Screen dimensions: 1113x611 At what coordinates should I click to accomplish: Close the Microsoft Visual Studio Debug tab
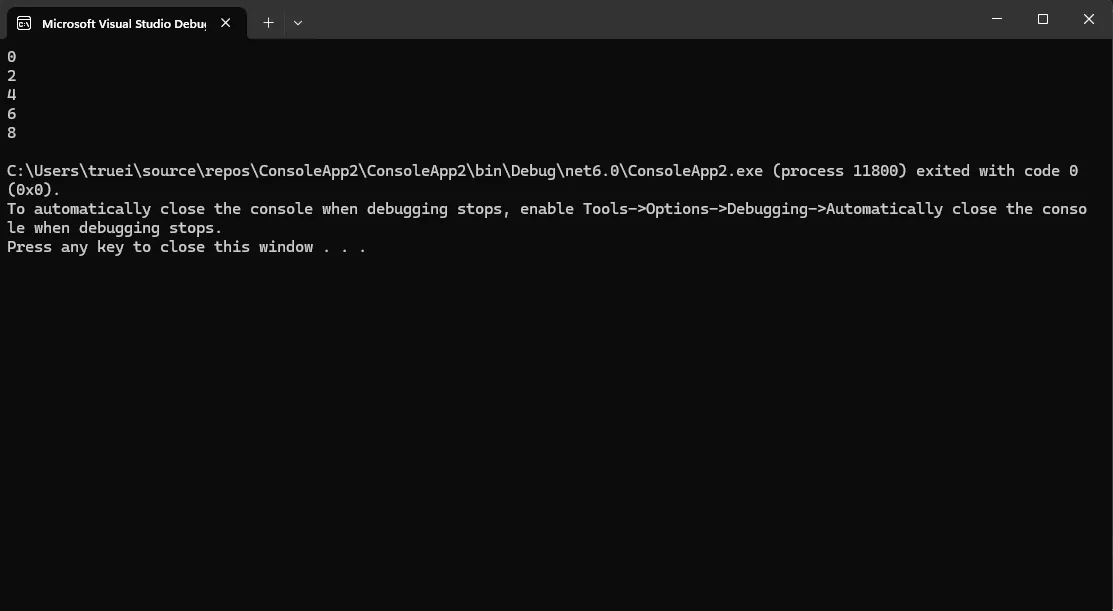[x=226, y=23]
